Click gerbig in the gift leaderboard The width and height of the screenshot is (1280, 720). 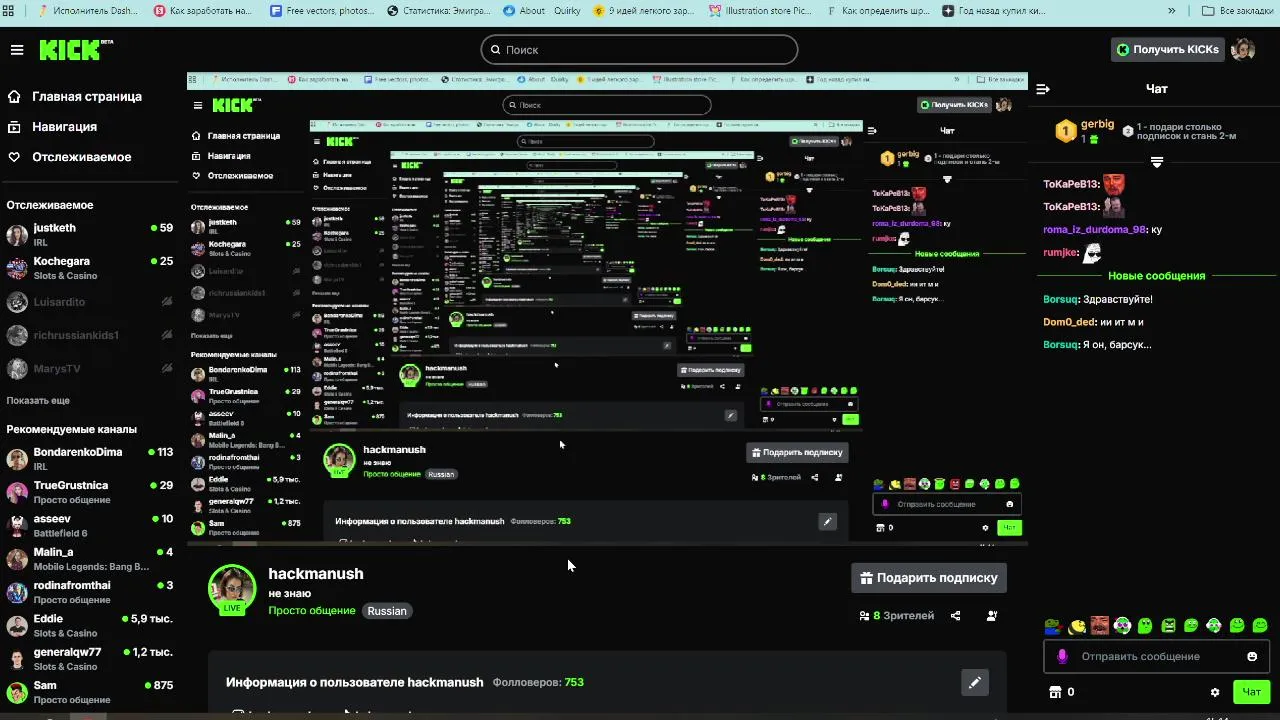coord(1097,124)
